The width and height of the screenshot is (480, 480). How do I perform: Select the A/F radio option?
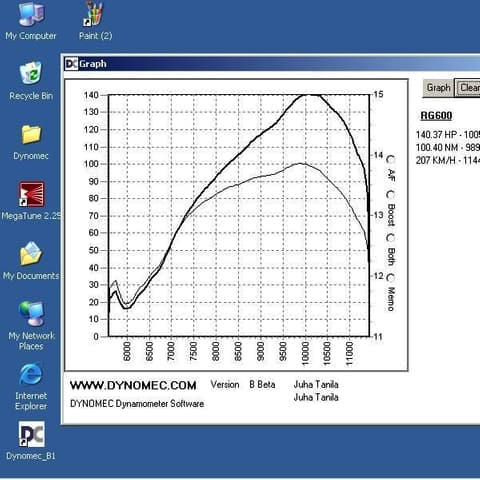click(x=391, y=159)
